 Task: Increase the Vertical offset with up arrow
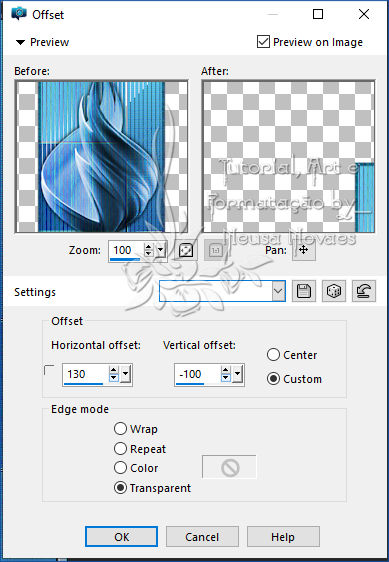[226, 370]
